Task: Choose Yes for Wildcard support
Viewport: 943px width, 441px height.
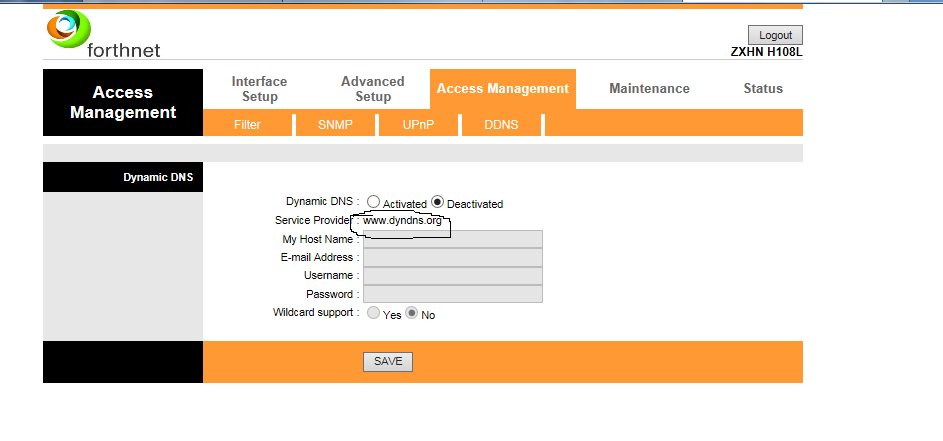Action: pos(373,313)
